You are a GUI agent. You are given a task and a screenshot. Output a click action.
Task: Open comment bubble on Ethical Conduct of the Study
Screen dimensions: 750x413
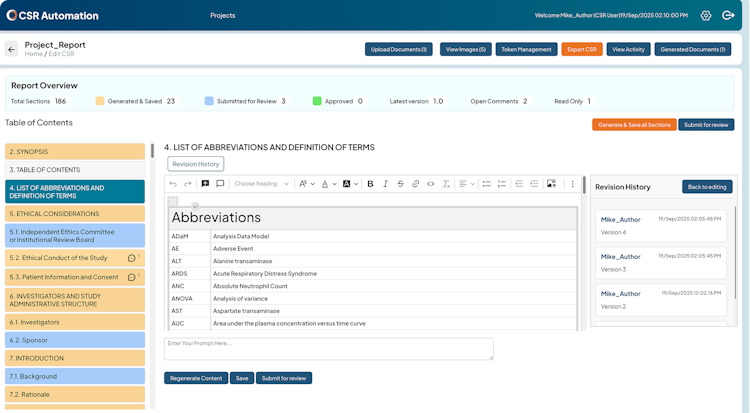(132, 258)
